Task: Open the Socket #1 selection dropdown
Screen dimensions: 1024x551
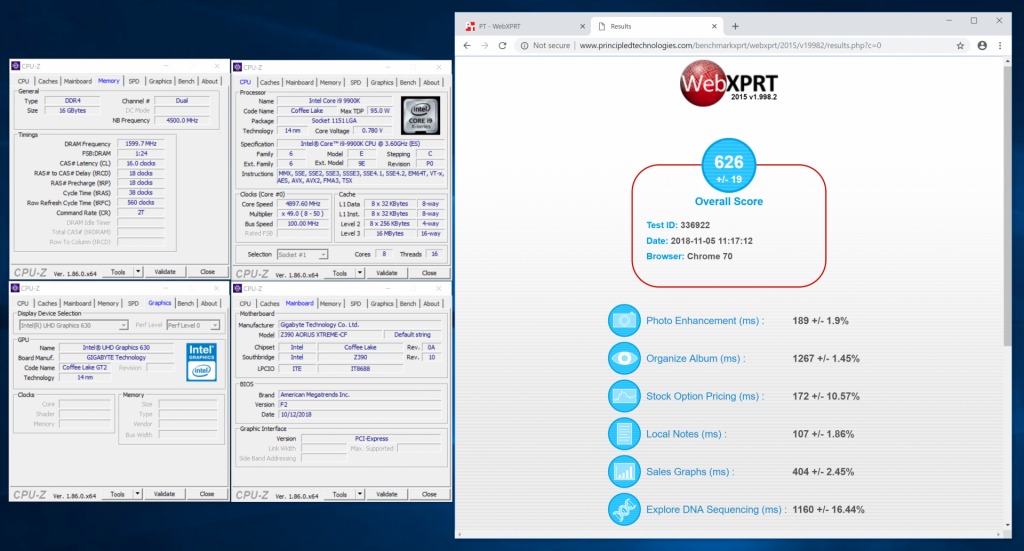Action: (x=302, y=255)
